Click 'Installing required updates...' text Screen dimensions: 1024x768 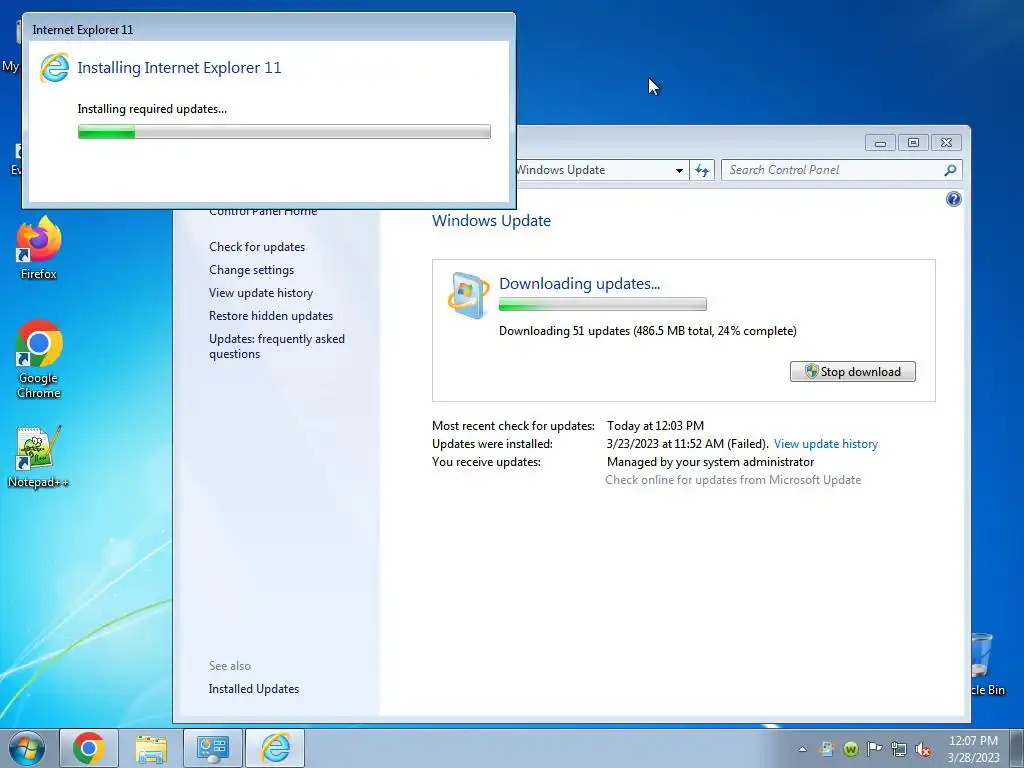tap(152, 109)
